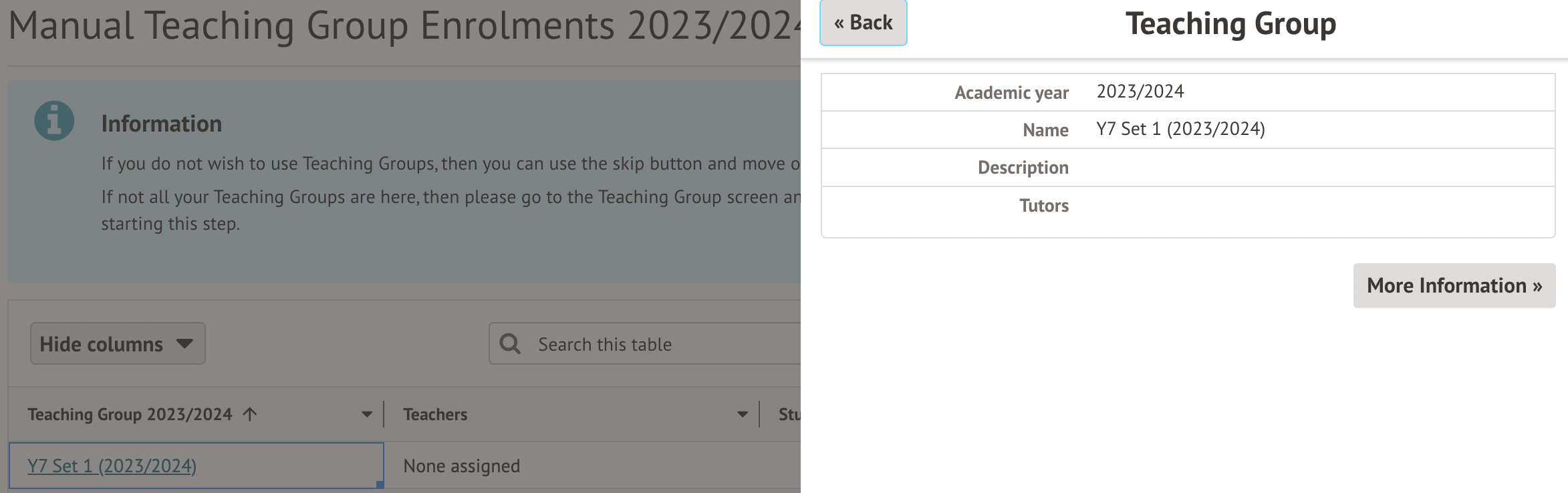Click the Tutors row label
Screen dimensions: 1568x493
point(1043,206)
